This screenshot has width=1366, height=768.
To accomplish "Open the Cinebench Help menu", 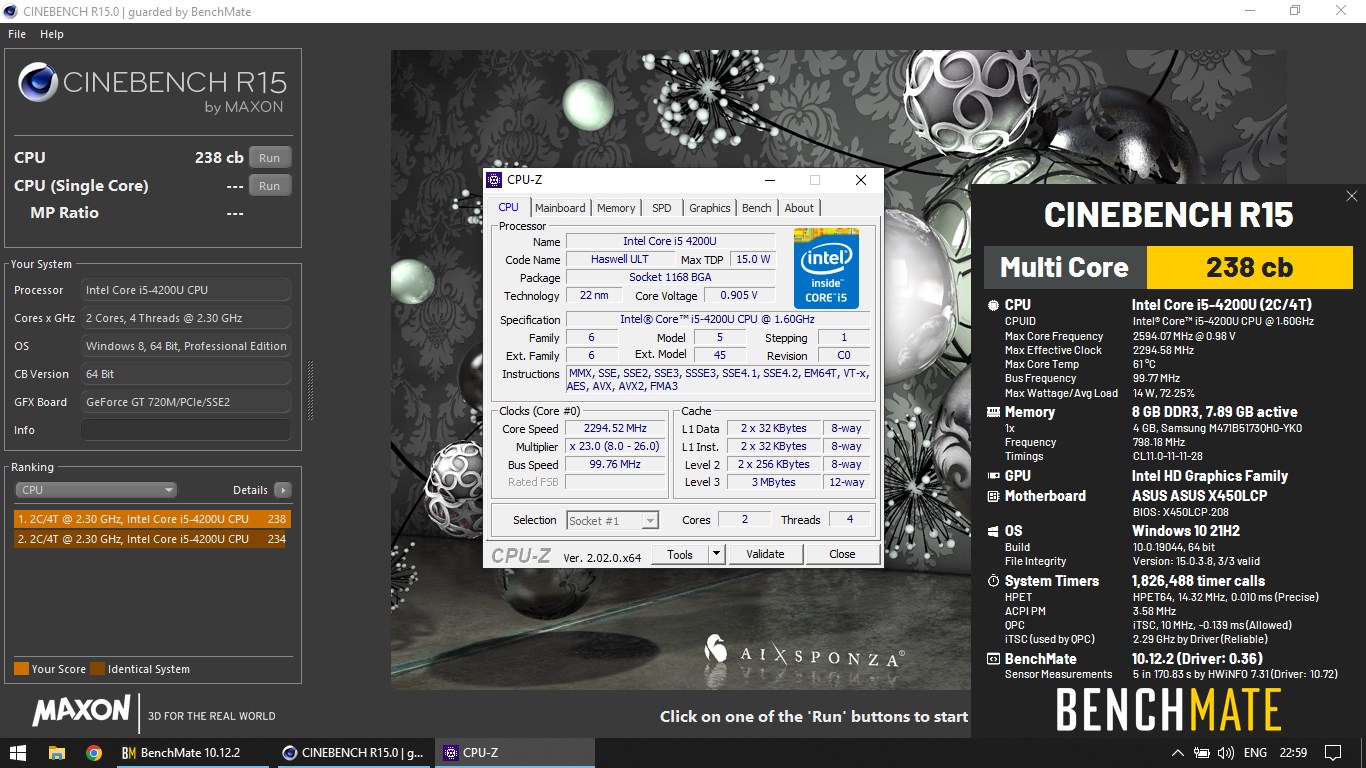I will 52,34.
